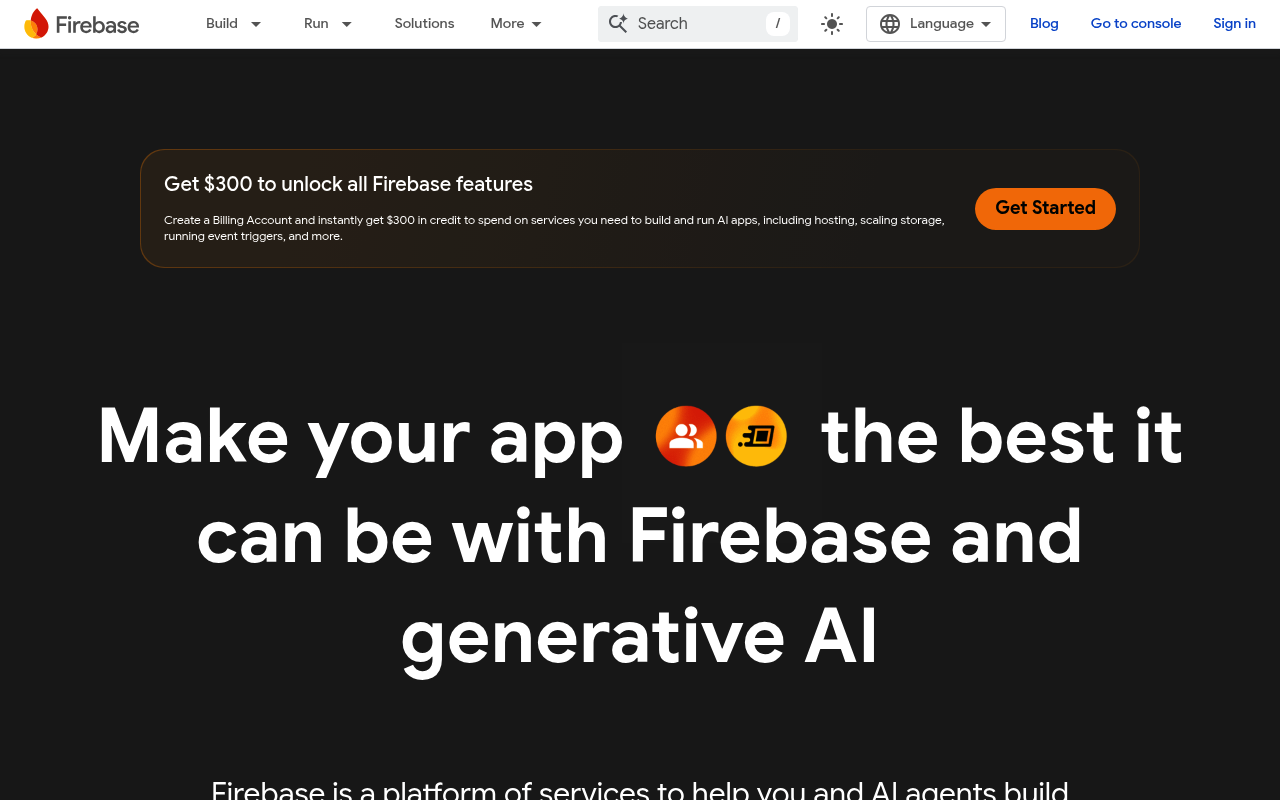Open the Language selector dropdown
Image resolution: width=1280 pixels, height=800 pixels.
click(936, 24)
